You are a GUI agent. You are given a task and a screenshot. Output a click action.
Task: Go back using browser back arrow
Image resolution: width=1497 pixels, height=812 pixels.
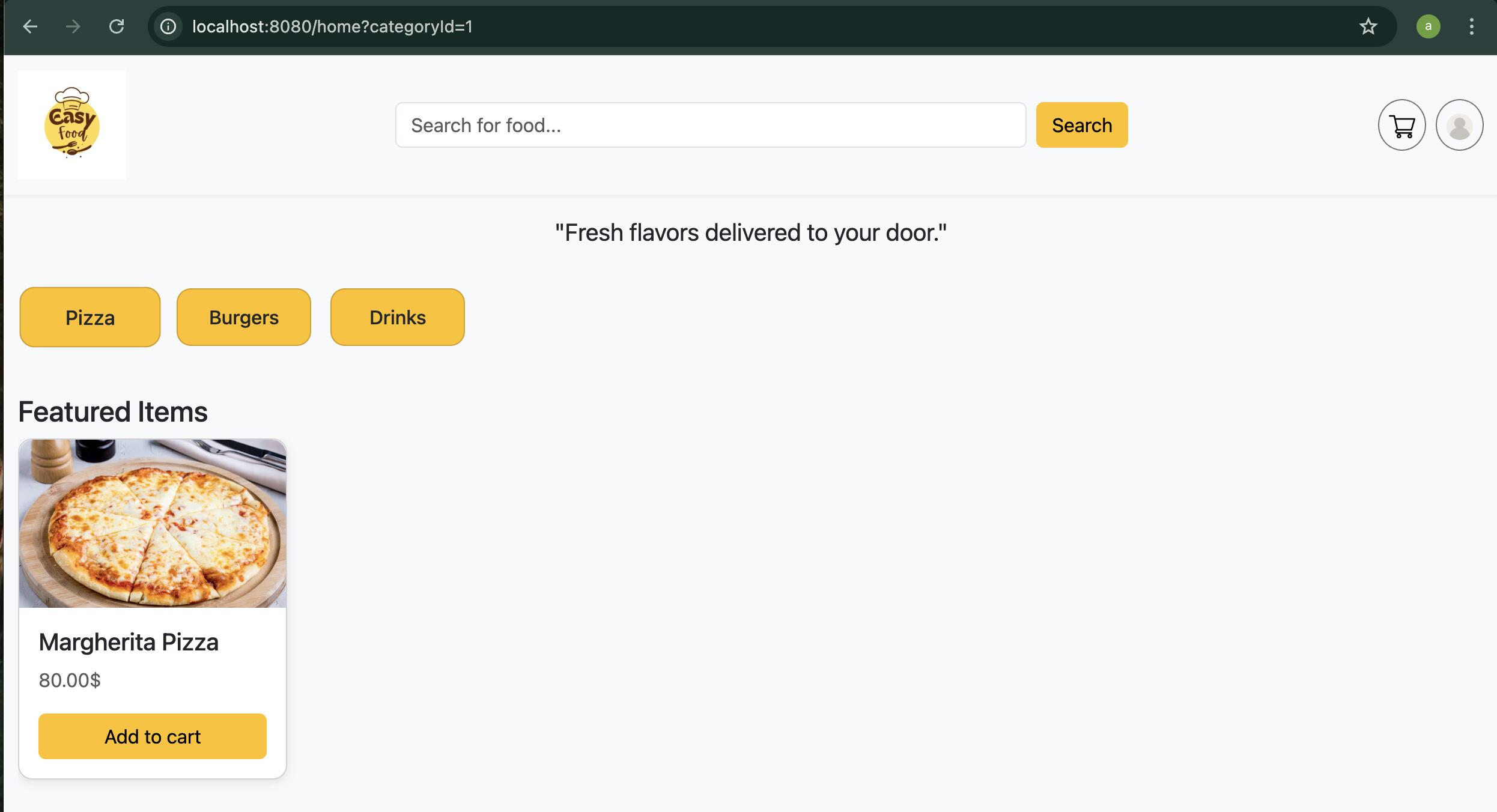tap(30, 26)
